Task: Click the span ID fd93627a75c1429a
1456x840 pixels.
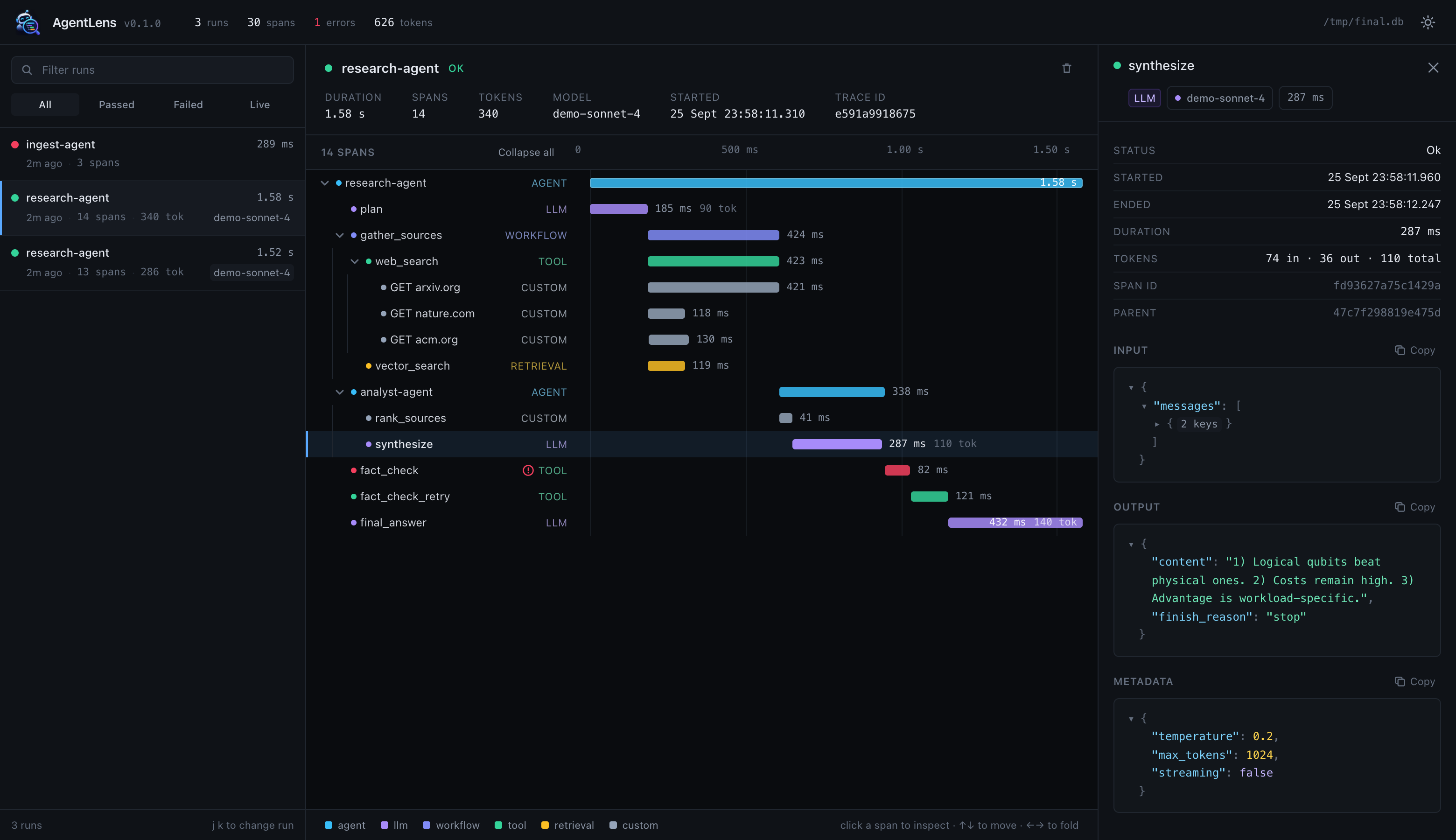Action: coord(1386,286)
